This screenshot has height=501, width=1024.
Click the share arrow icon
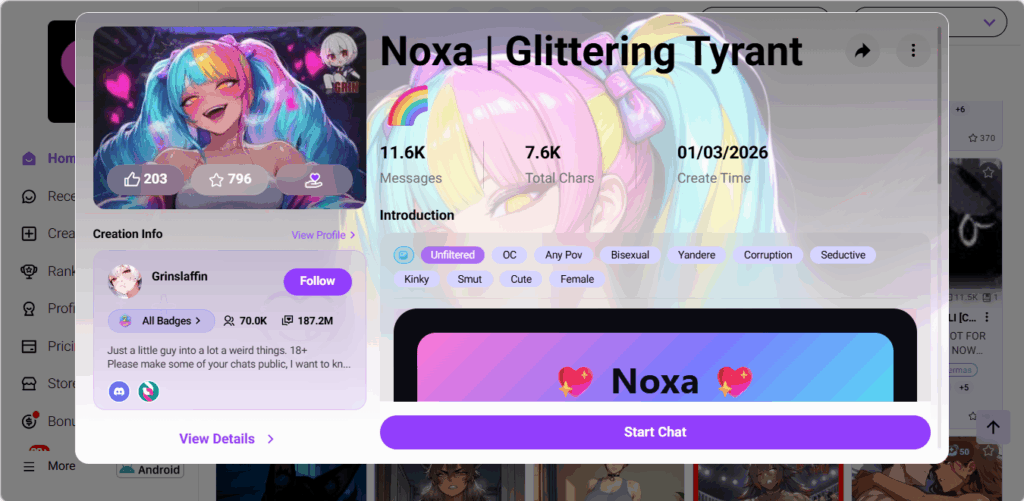tap(863, 51)
